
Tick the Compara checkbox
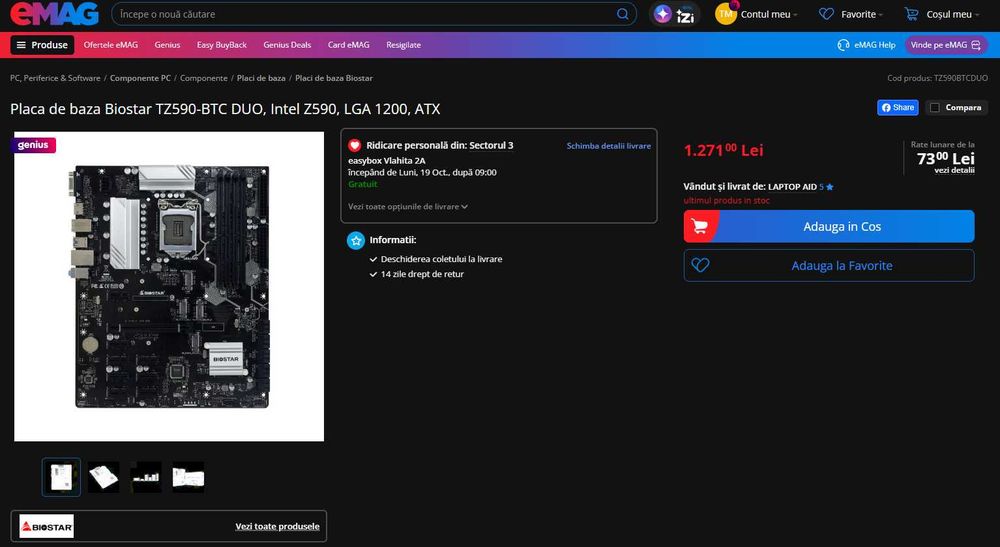pos(935,107)
